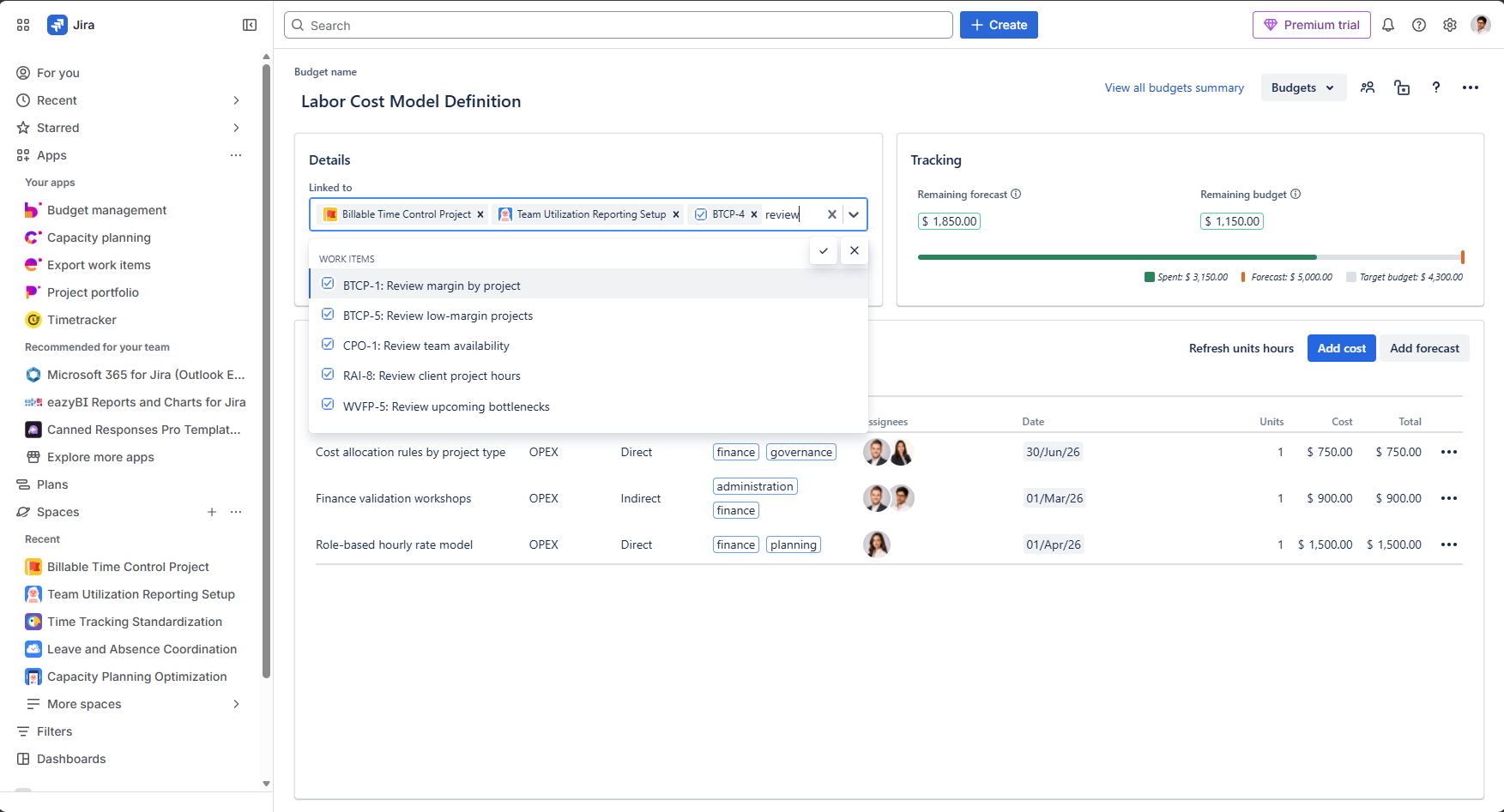Viewport: 1504px width, 812px height.
Task: Open Billable Time Control Project space
Action: coord(128,567)
